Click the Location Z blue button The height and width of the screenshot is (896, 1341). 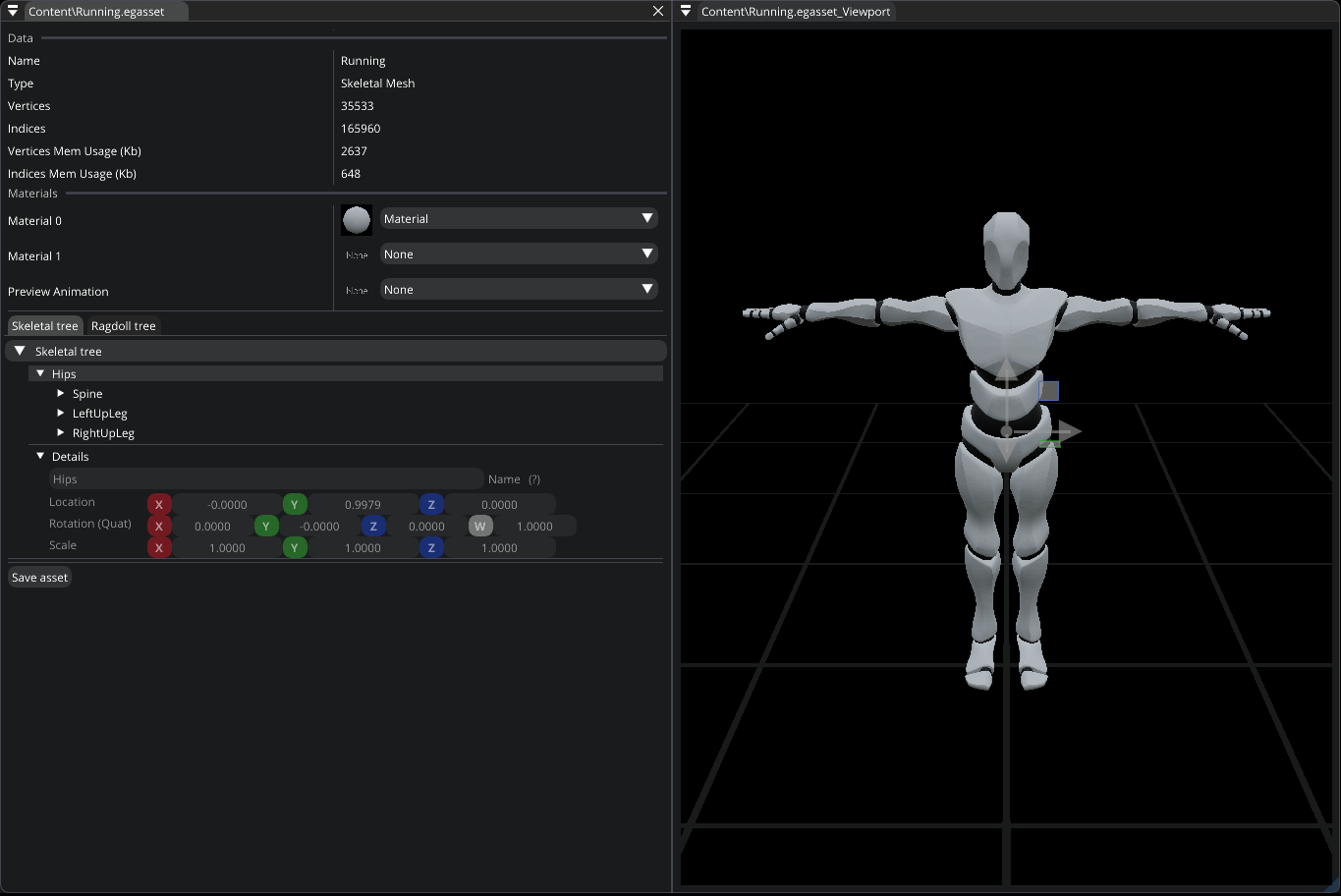tap(431, 504)
